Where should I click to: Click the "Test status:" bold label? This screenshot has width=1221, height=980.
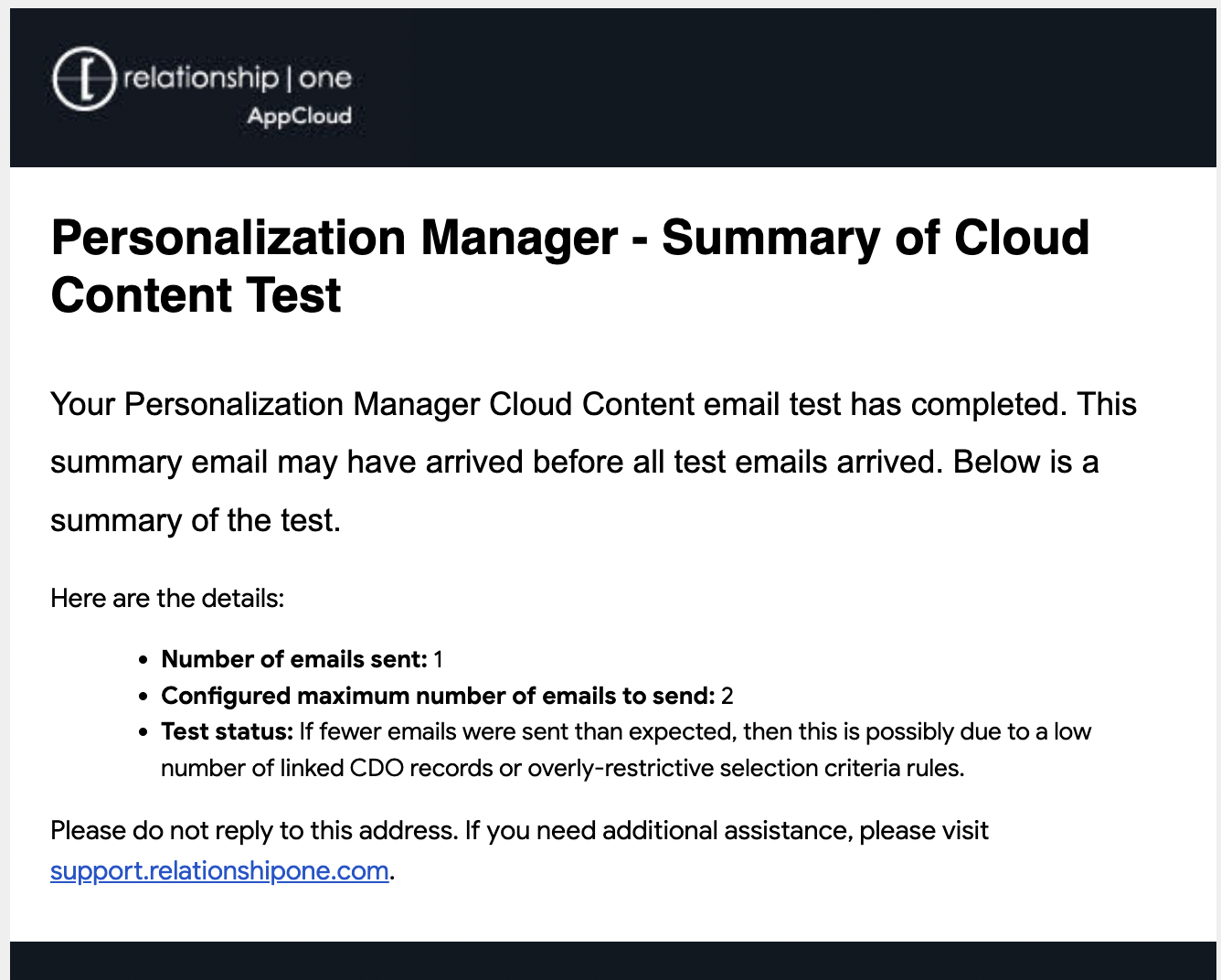point(227,732)
